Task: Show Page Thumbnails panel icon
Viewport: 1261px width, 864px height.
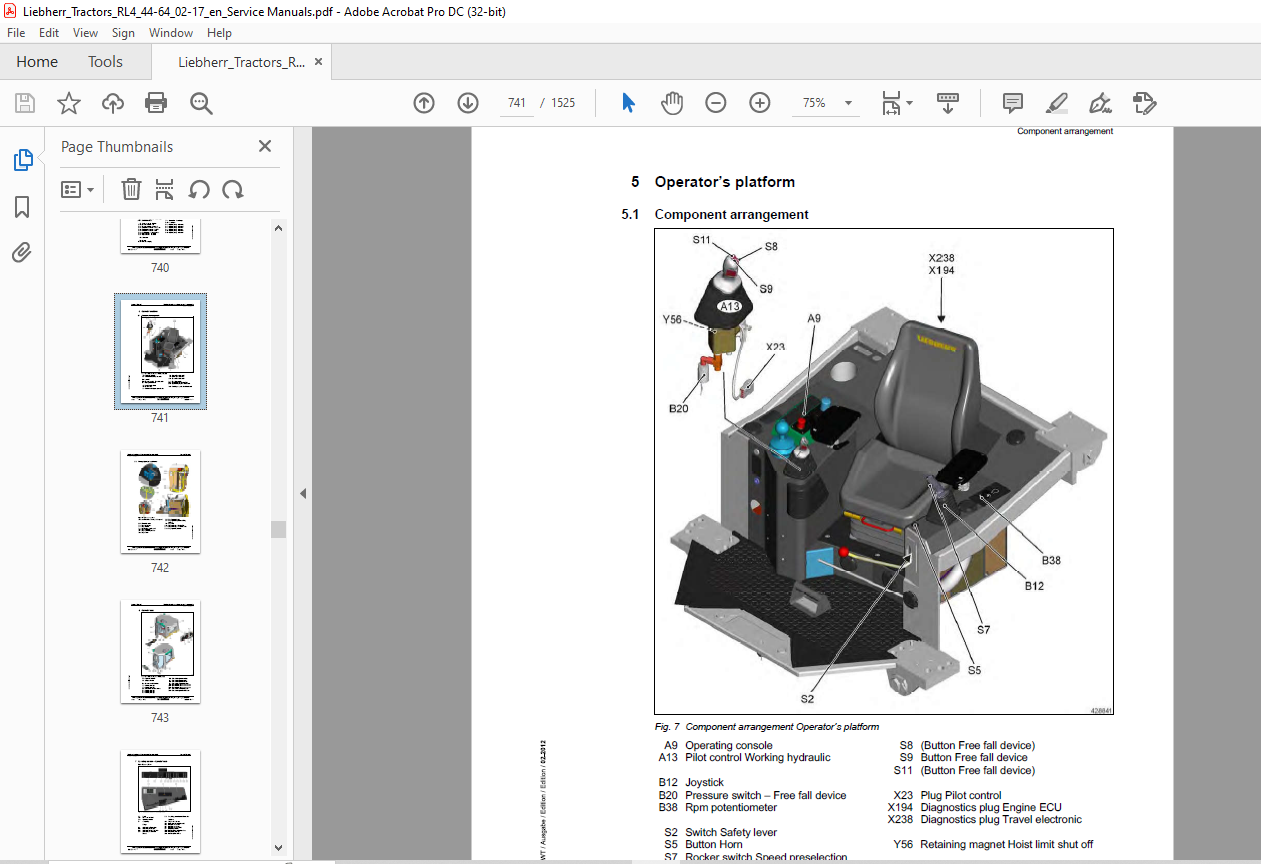Action: [22, 160]
